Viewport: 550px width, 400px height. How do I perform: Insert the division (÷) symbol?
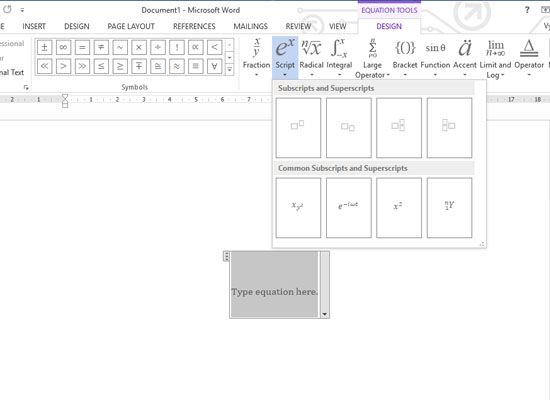click(x=158, y=47)
